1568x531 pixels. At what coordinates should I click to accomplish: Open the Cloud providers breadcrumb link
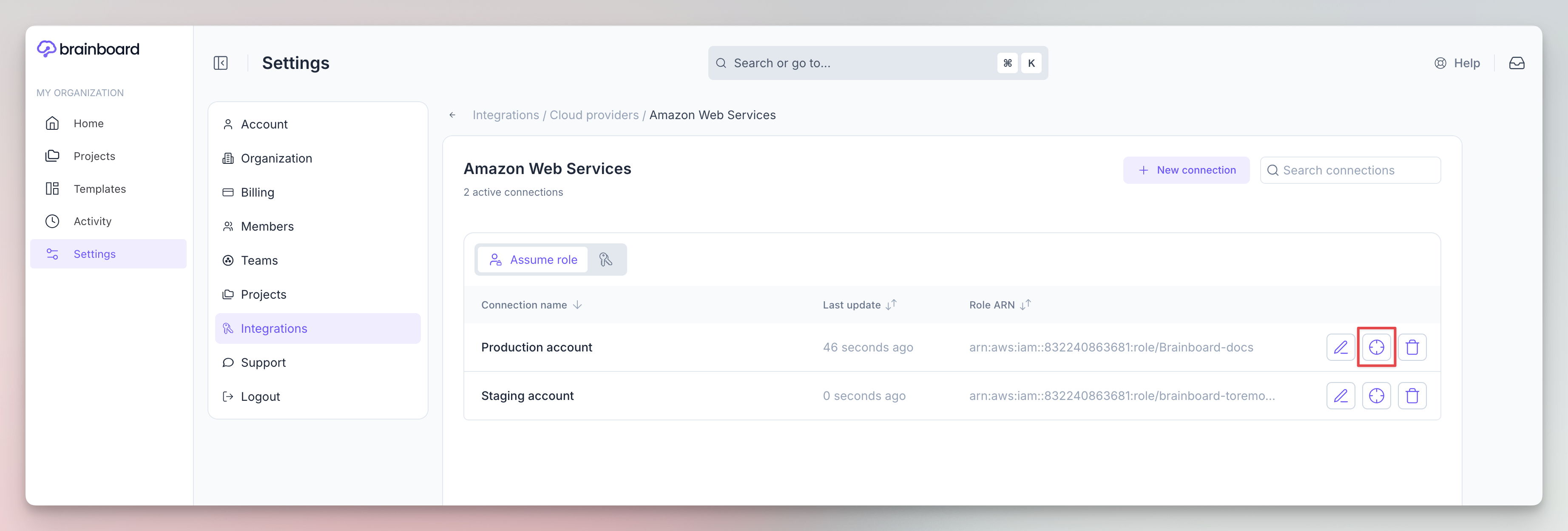(594, 115)
